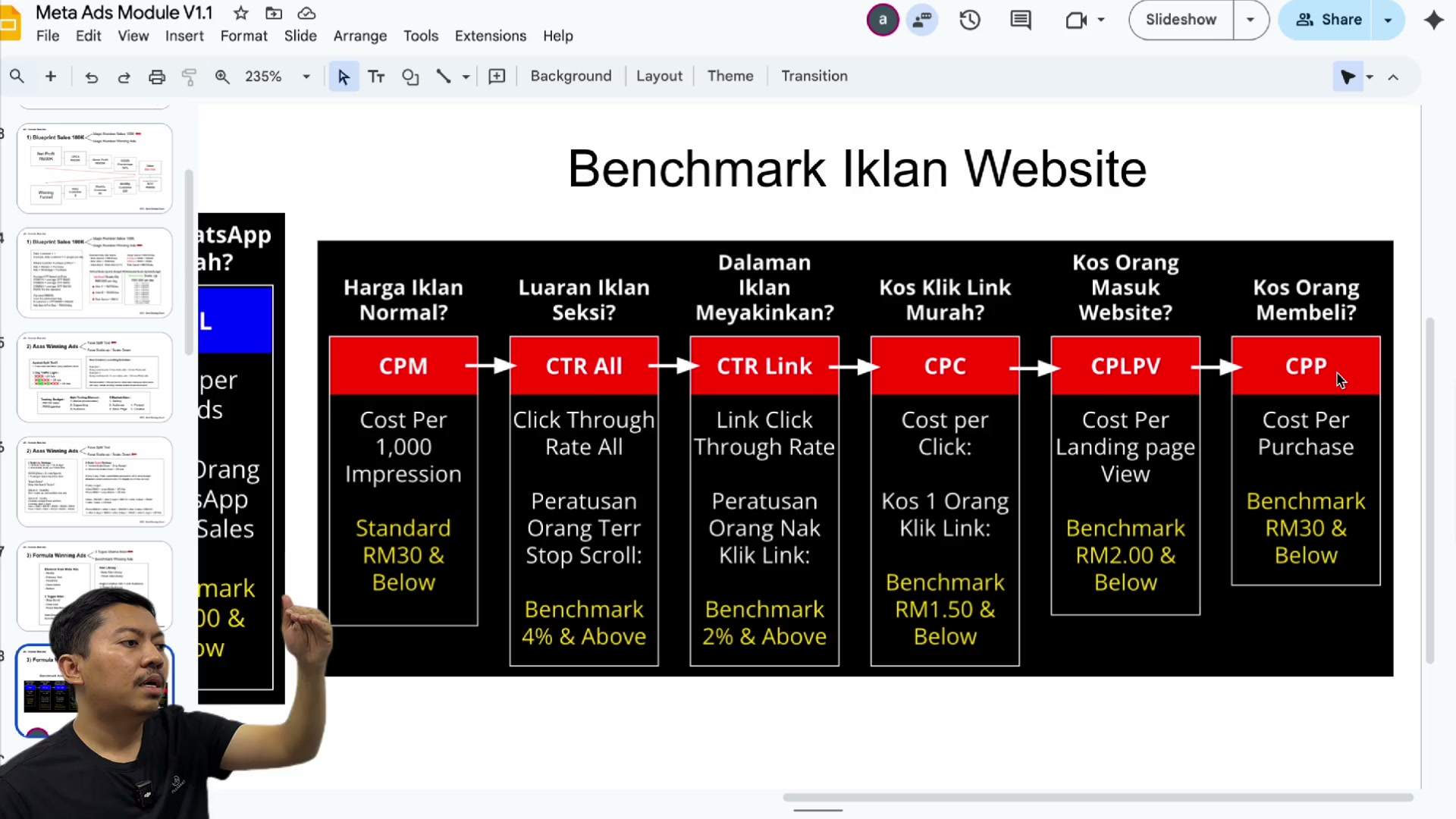Click the Background button

pyautogui.click(x=571, y=76)
